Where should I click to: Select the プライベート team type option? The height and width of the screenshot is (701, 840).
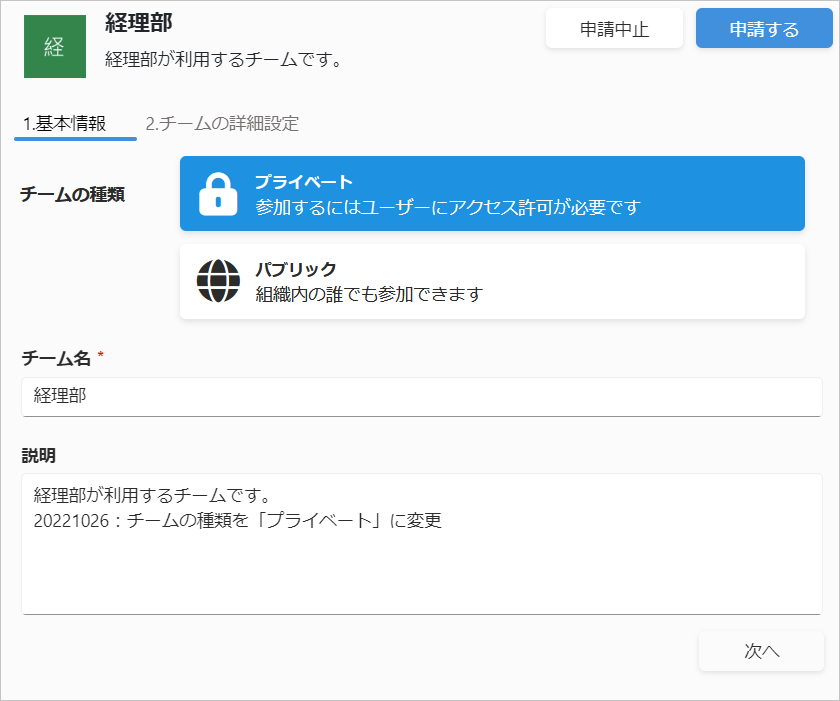click(x=492, y=194)
